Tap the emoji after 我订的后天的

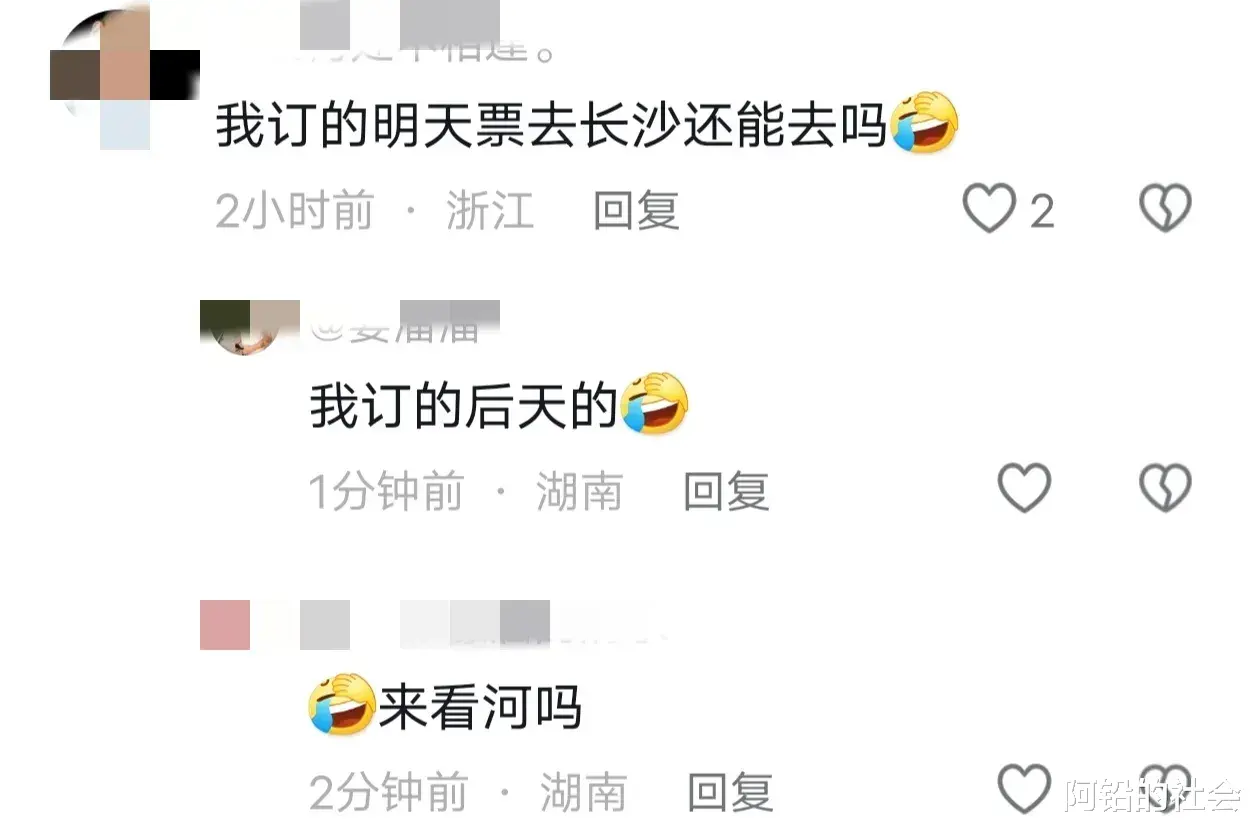tap(655, 403)
